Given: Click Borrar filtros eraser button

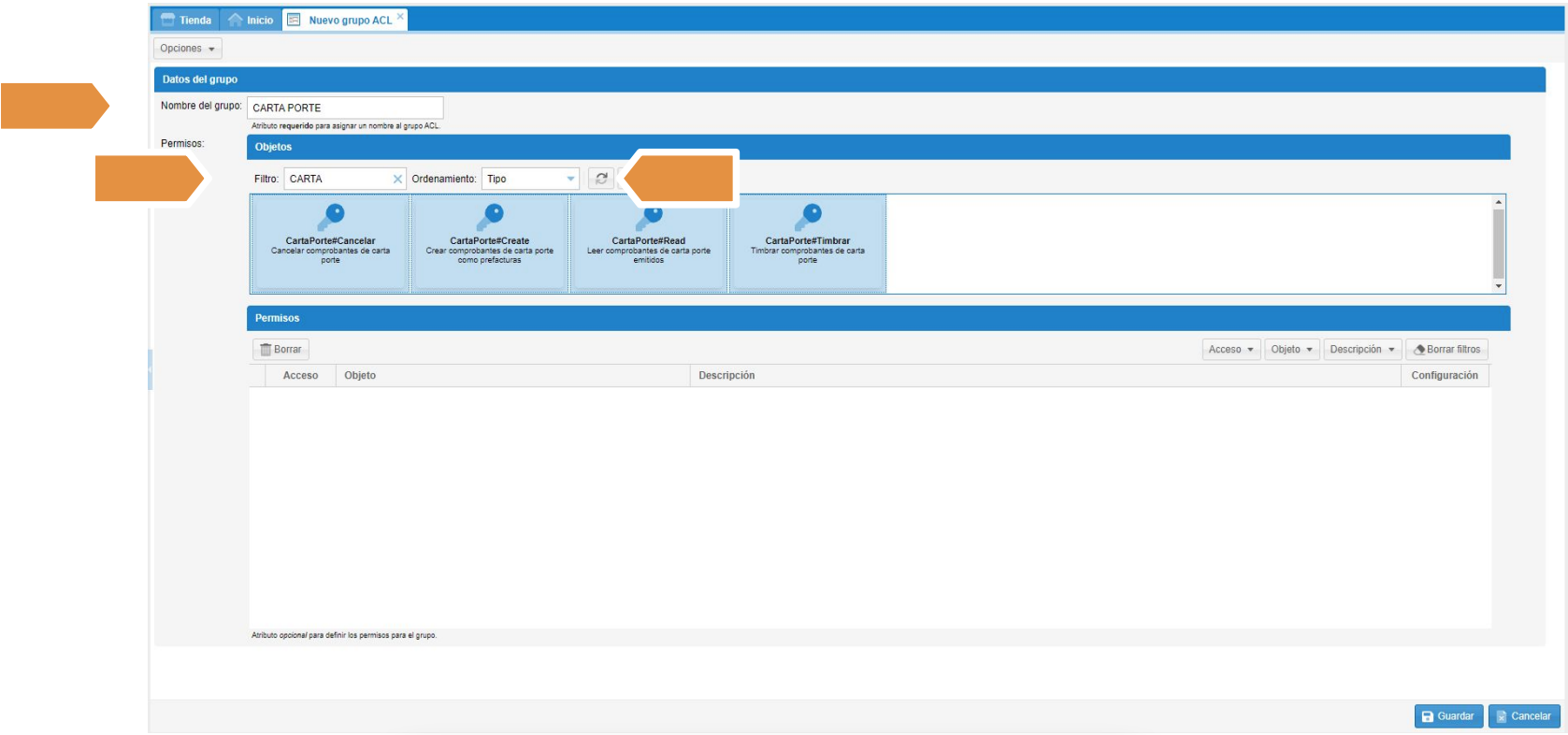Looking at the screenshot, I should pos(1446,350).
